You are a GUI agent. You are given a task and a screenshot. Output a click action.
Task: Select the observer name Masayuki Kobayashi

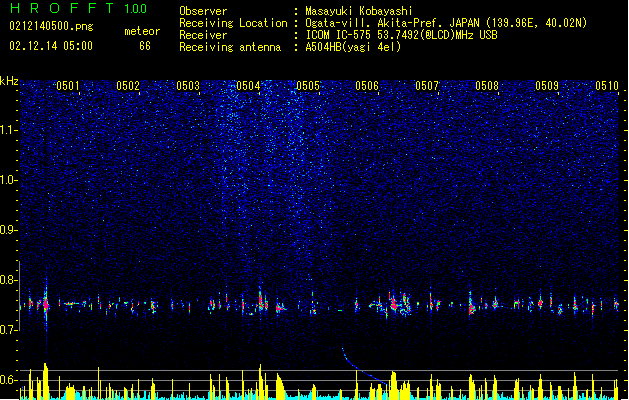[x=359, y=11]
